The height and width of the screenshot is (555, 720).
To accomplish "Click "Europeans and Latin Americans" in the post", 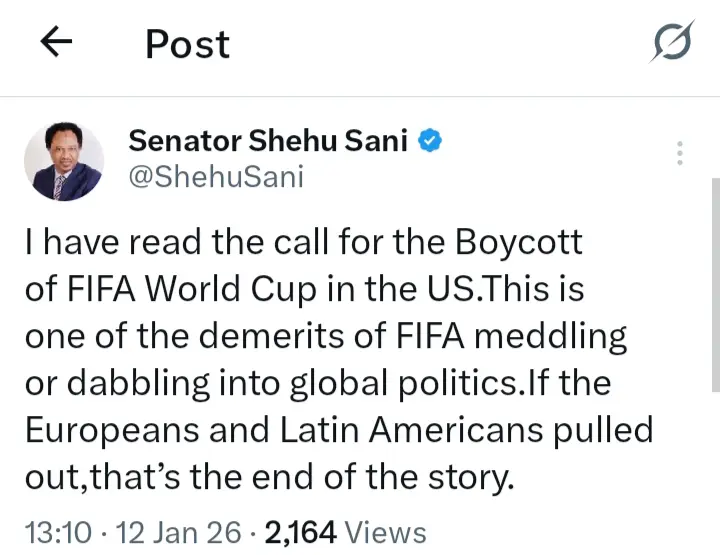I will tap(282, 431).
